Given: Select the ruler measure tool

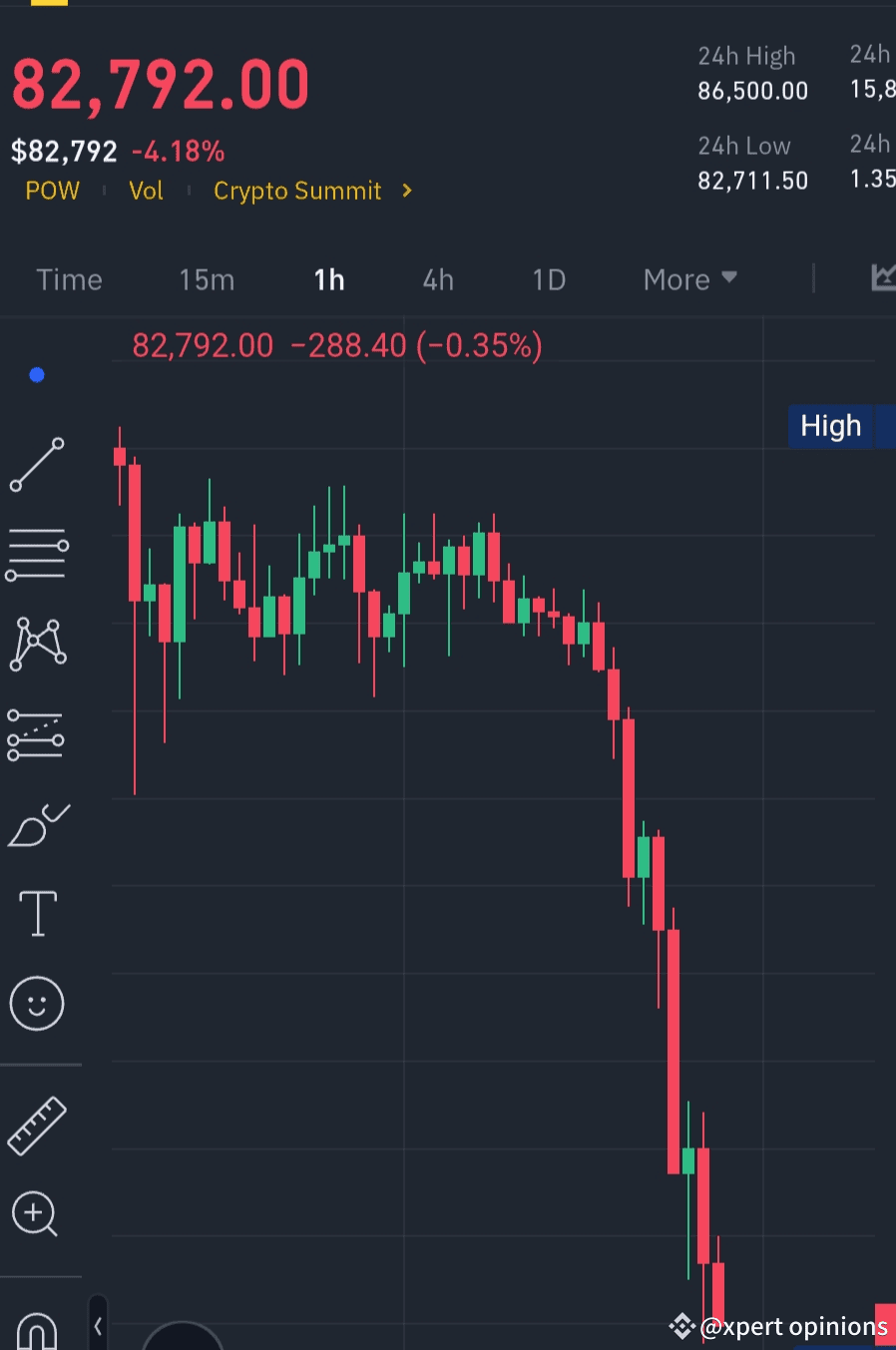Looking at the screenshot, I should point(37,1125).
